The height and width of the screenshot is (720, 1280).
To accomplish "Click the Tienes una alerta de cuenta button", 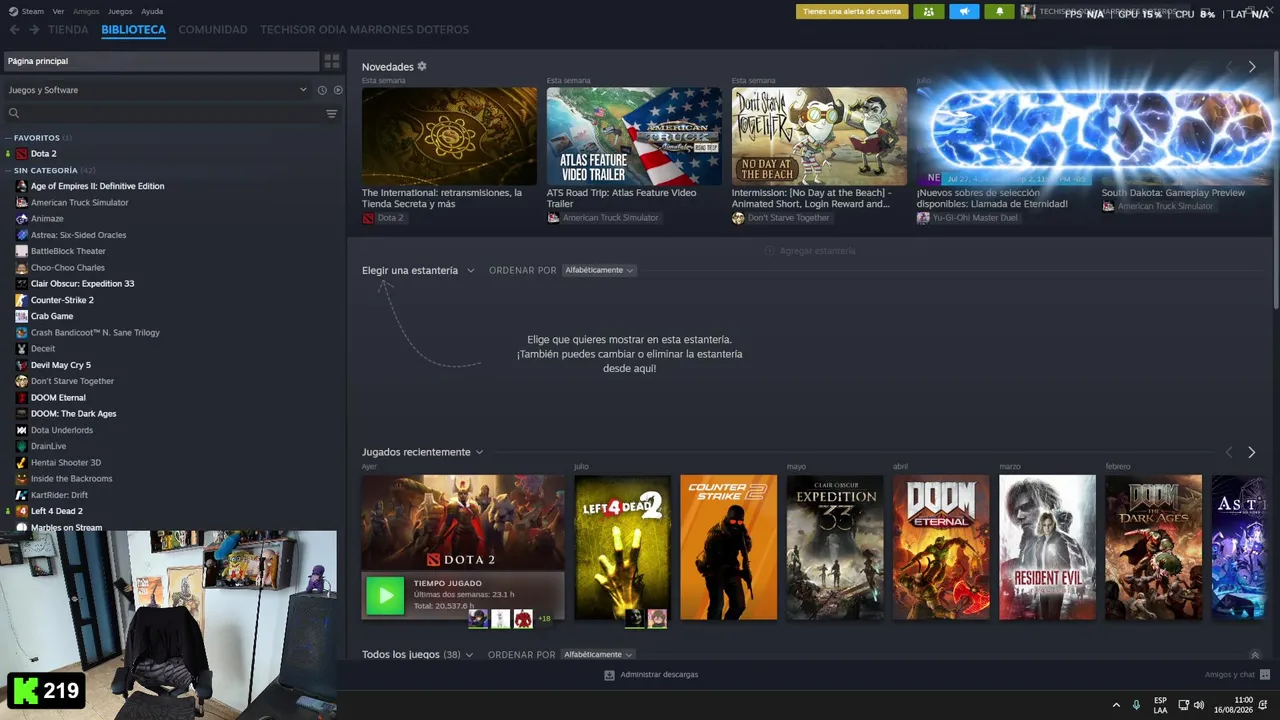I will [x=852, y=12].
